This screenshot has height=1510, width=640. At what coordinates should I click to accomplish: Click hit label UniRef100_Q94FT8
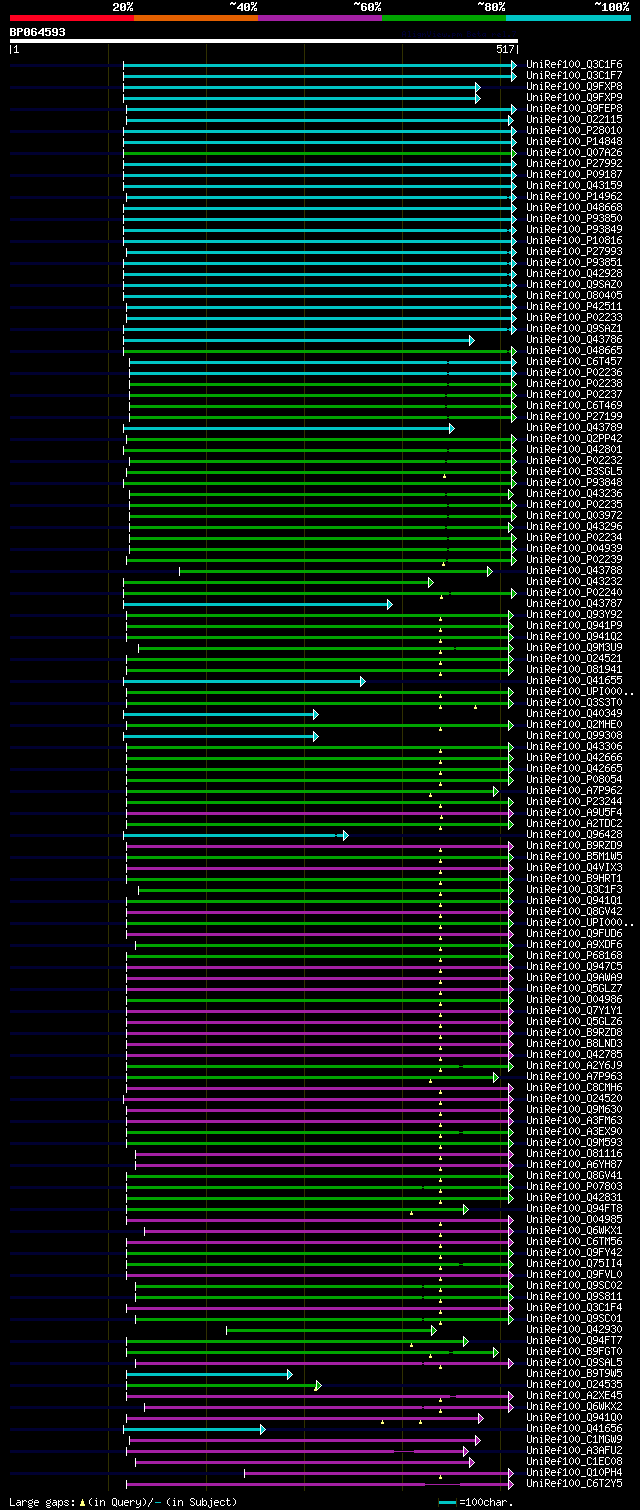574,1209
